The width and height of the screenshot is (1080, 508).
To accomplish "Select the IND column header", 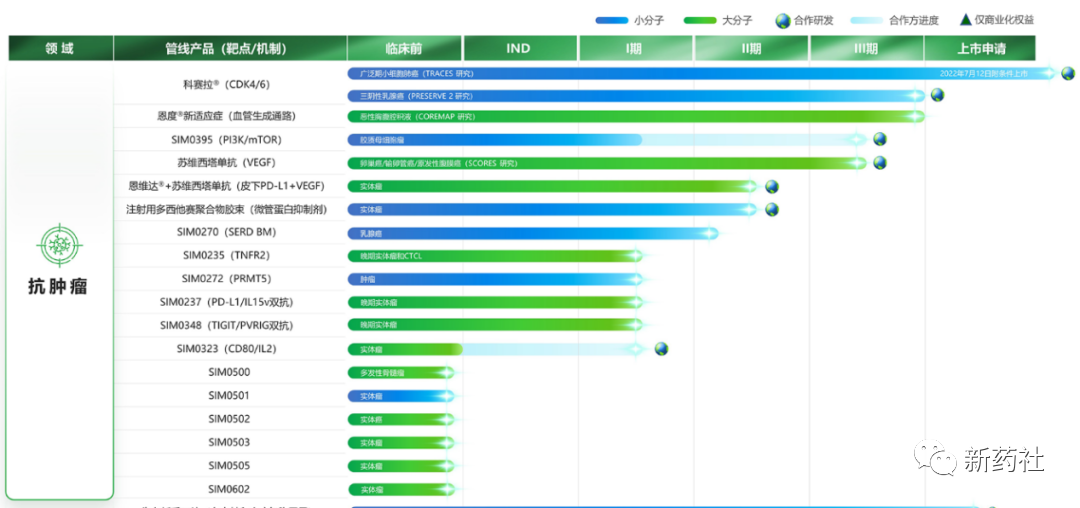I will pyautogui.click(x=519, y=48).
